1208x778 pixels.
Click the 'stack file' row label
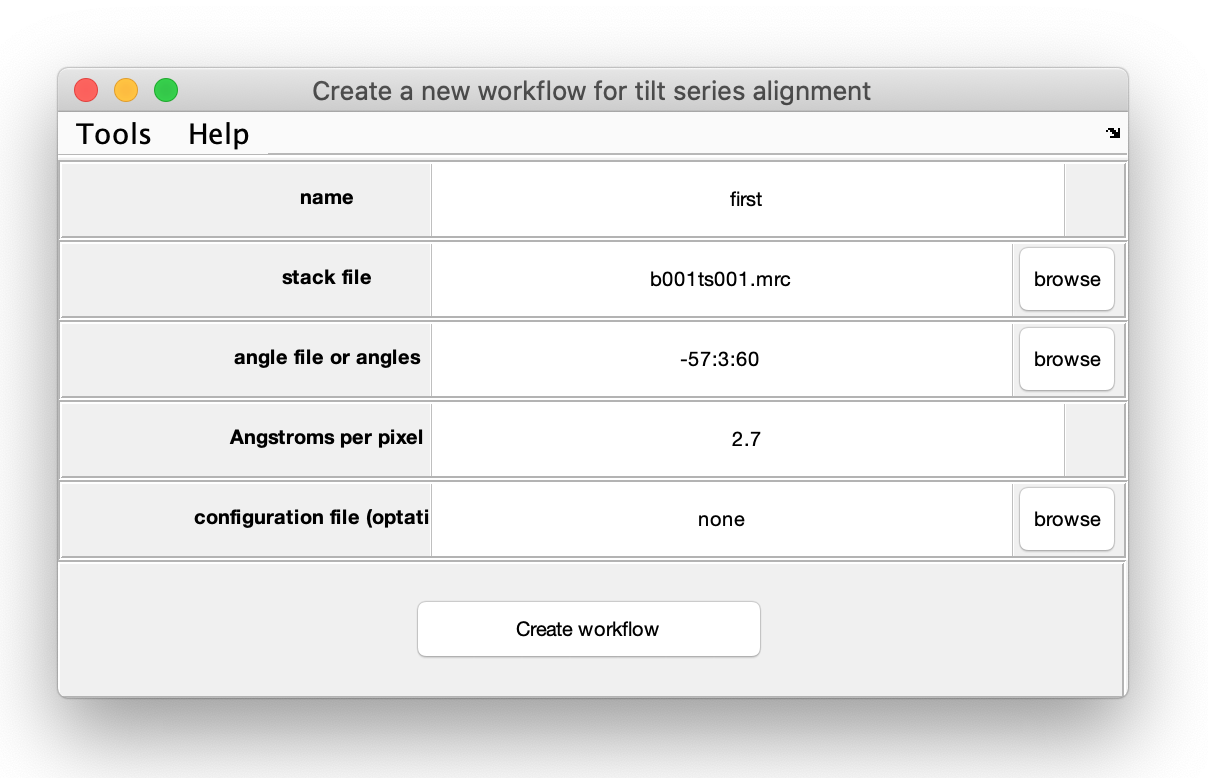point(326,278)
